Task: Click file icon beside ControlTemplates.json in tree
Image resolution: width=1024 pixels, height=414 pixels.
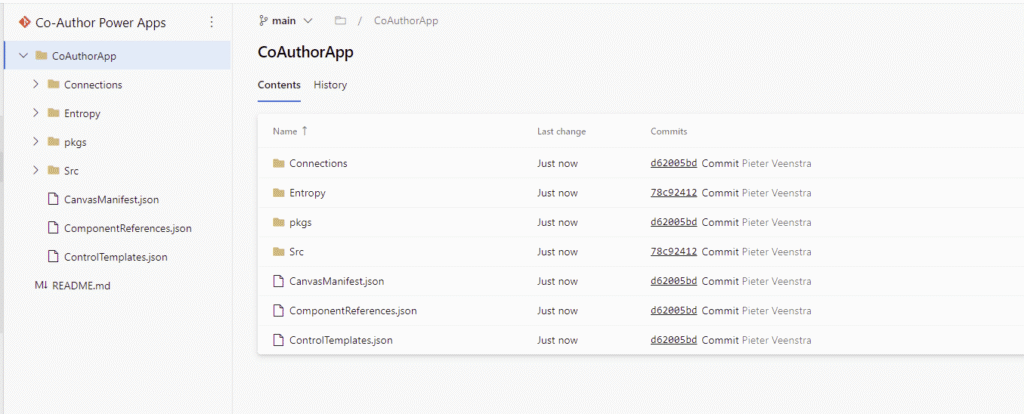Action: (x=54, y=257)
